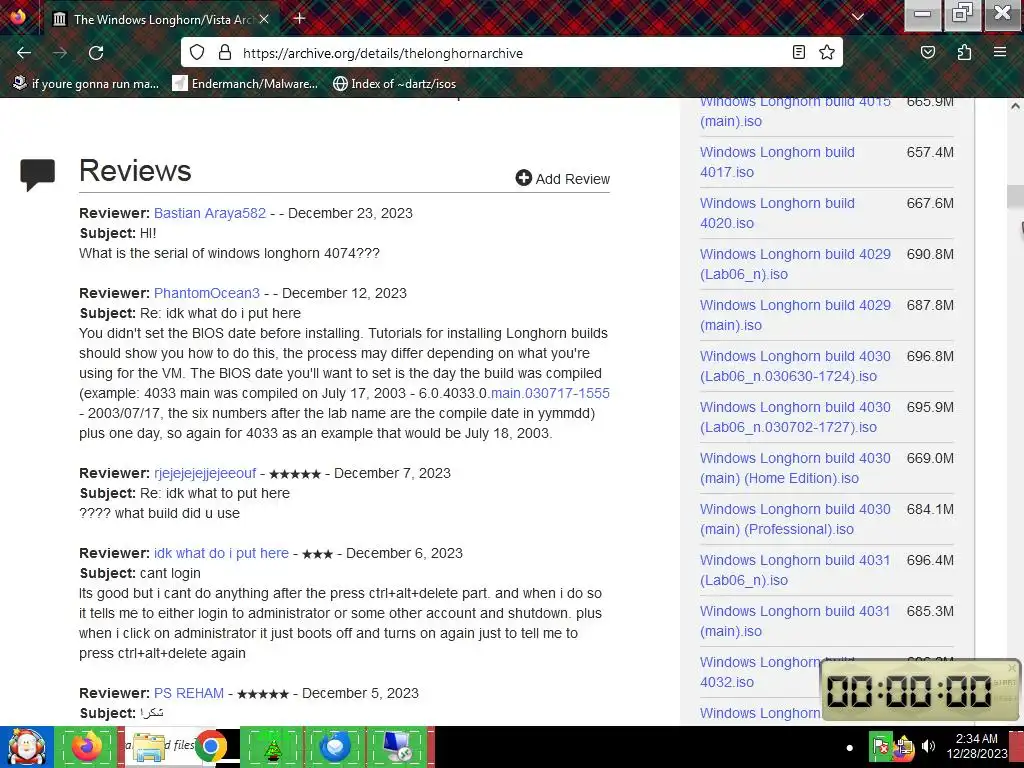
Task: Download build 4030 (Lab06_n.030630-1724).iso
Action: click(x=795, y=366)
